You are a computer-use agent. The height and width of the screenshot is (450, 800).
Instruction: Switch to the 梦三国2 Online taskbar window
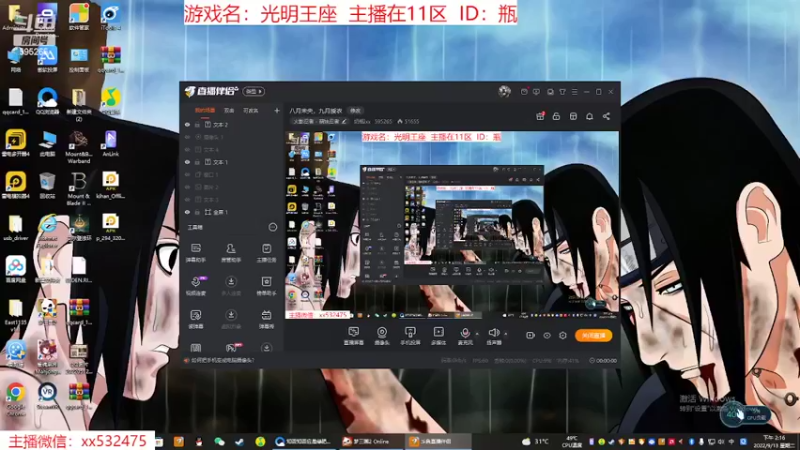(371, 441)
